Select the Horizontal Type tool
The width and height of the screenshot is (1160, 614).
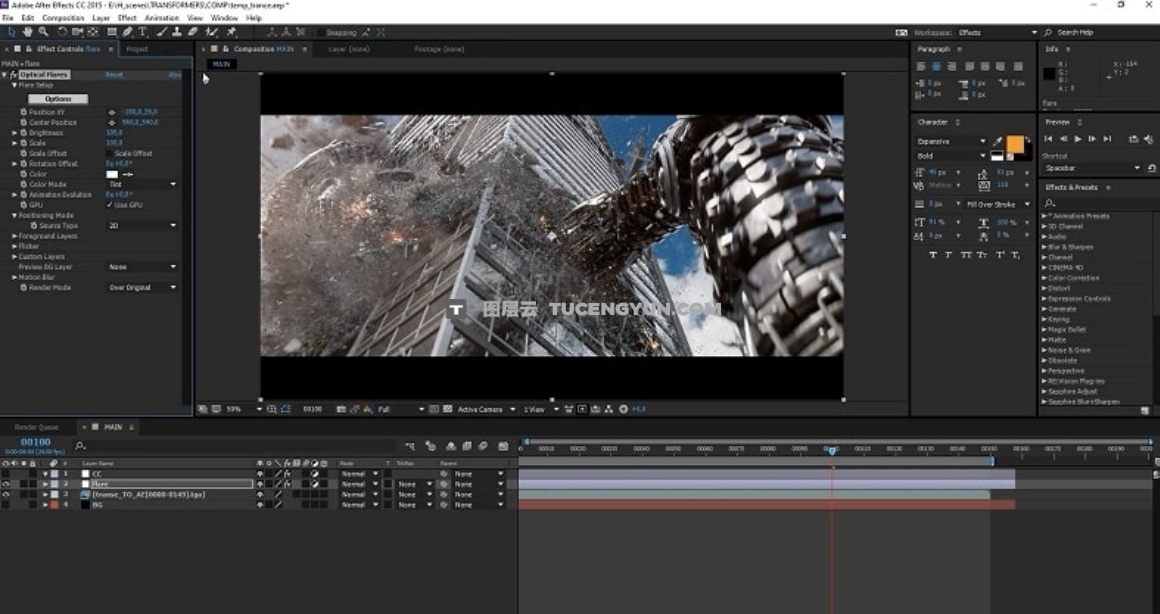click(143, 32)
